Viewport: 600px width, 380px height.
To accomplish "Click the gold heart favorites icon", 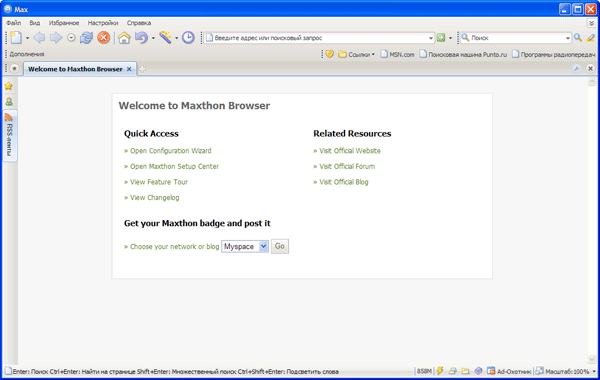I will click(x=329, y=54).
